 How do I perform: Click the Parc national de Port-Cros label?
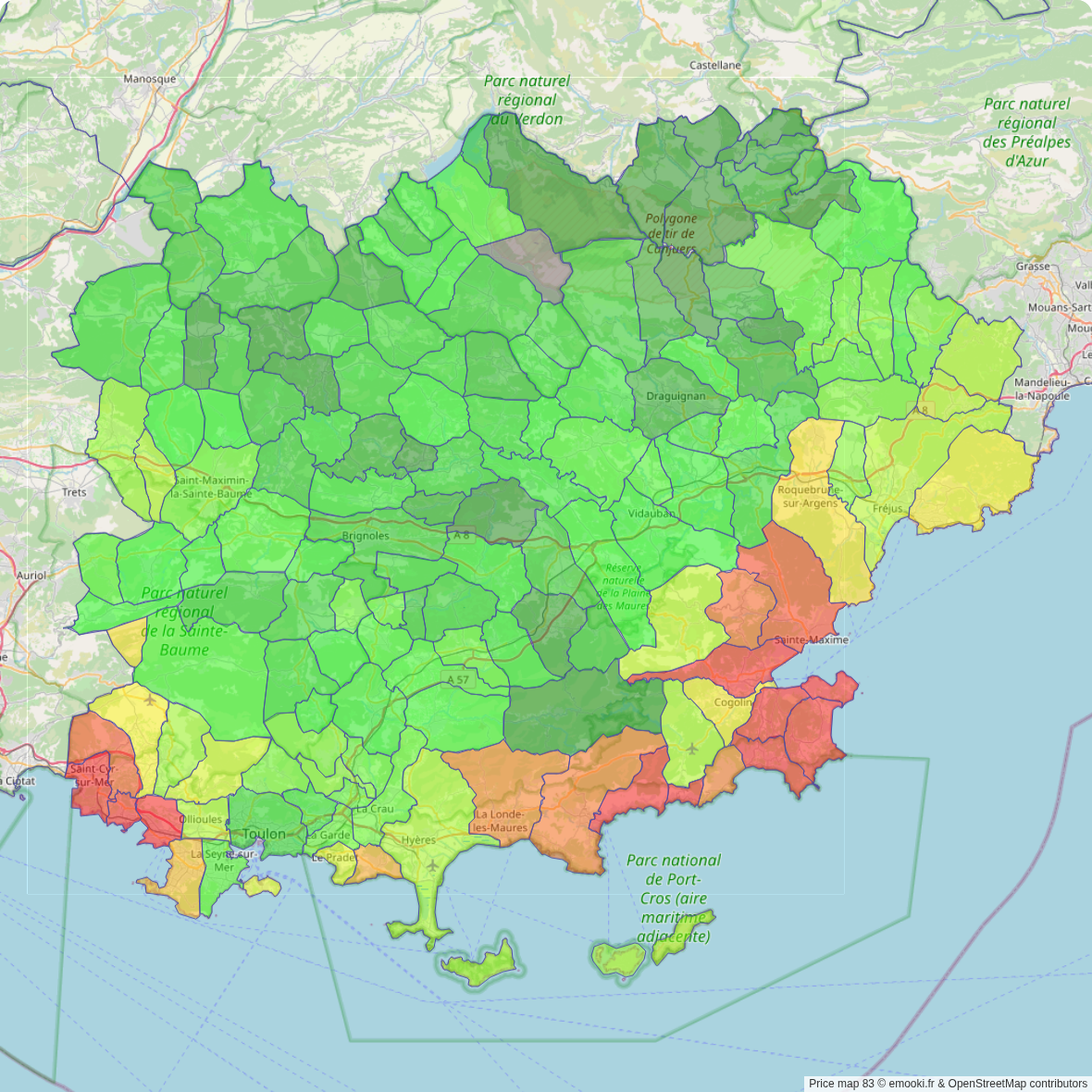pos(673,898)
